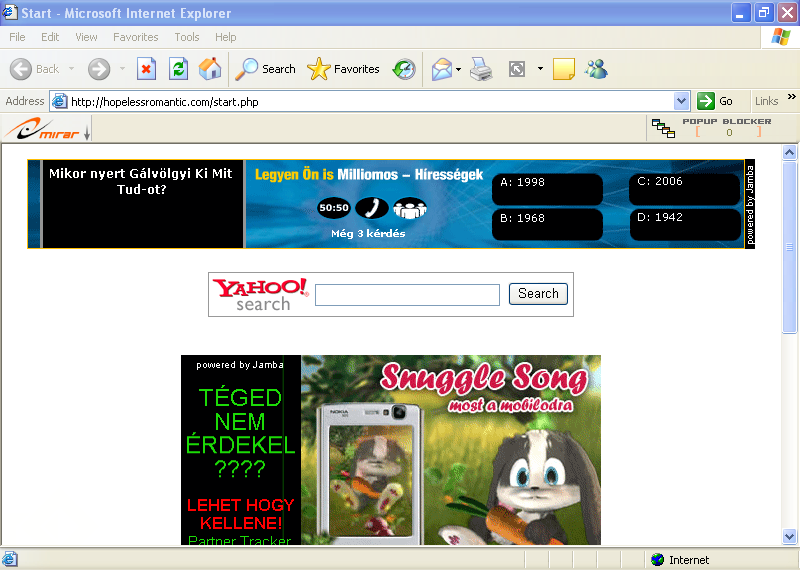
Task: Select the 50:50 lifeline icon
Action: [x=334, y=208]
